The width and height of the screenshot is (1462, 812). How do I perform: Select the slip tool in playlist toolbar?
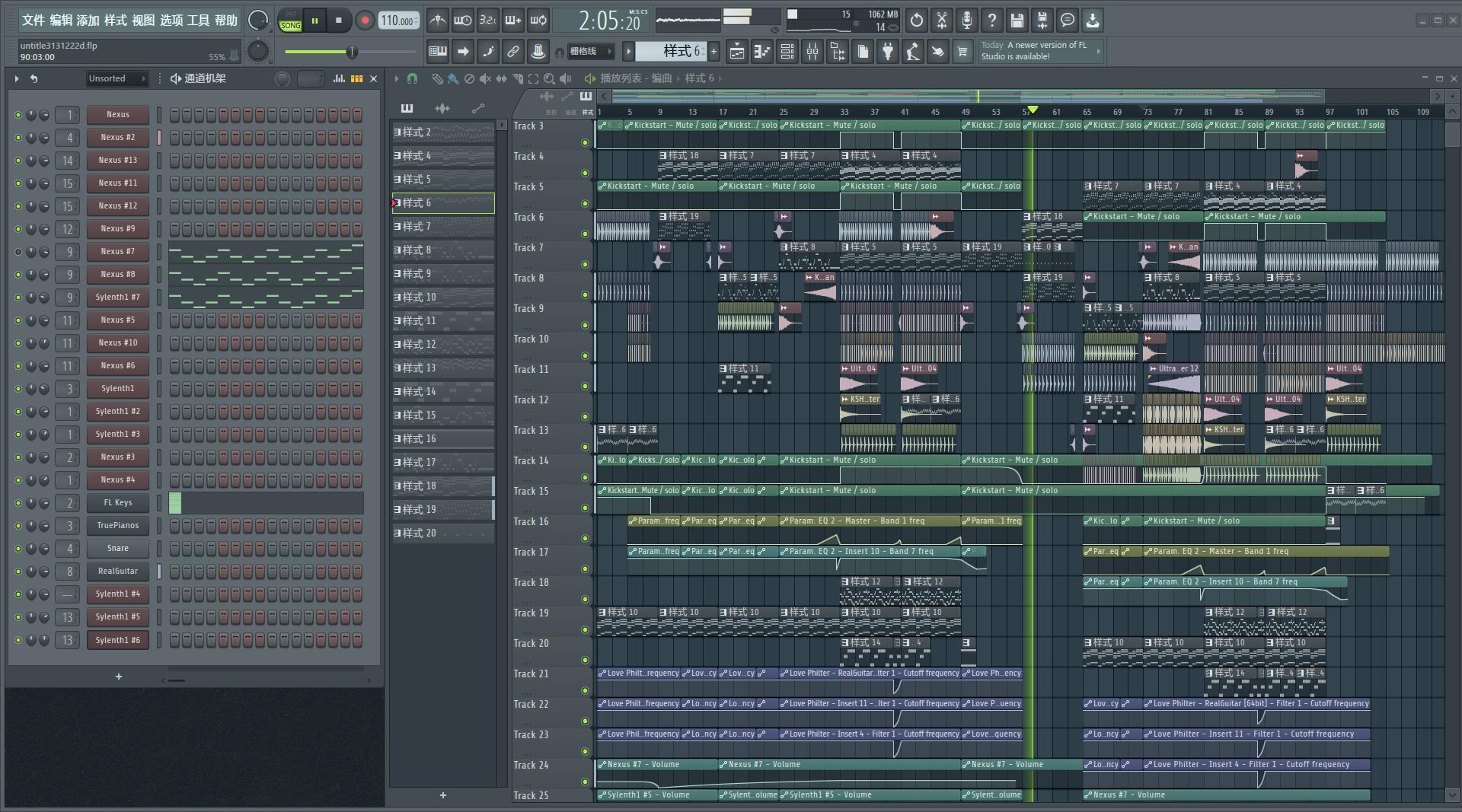click(501, 78)
